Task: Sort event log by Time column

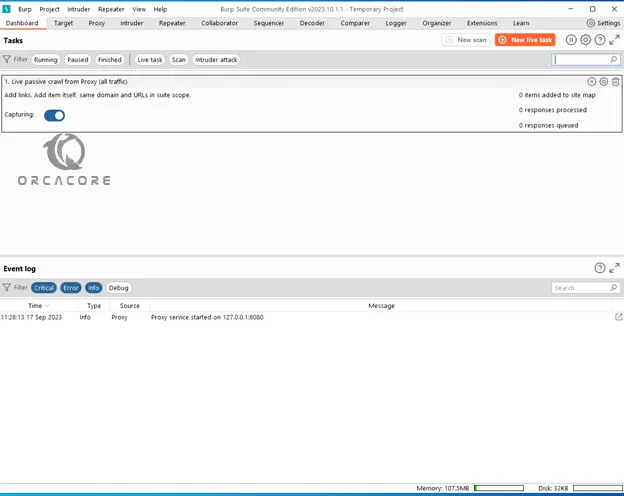Action: (x=39, y=306)
